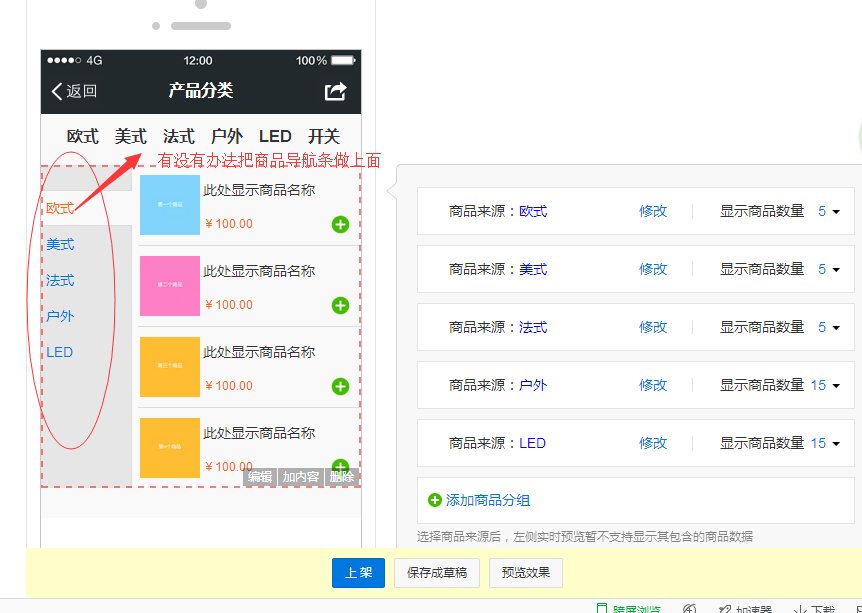Select the LED category in the sidebar
Viewport: 862px width, 613px height.
58,352
